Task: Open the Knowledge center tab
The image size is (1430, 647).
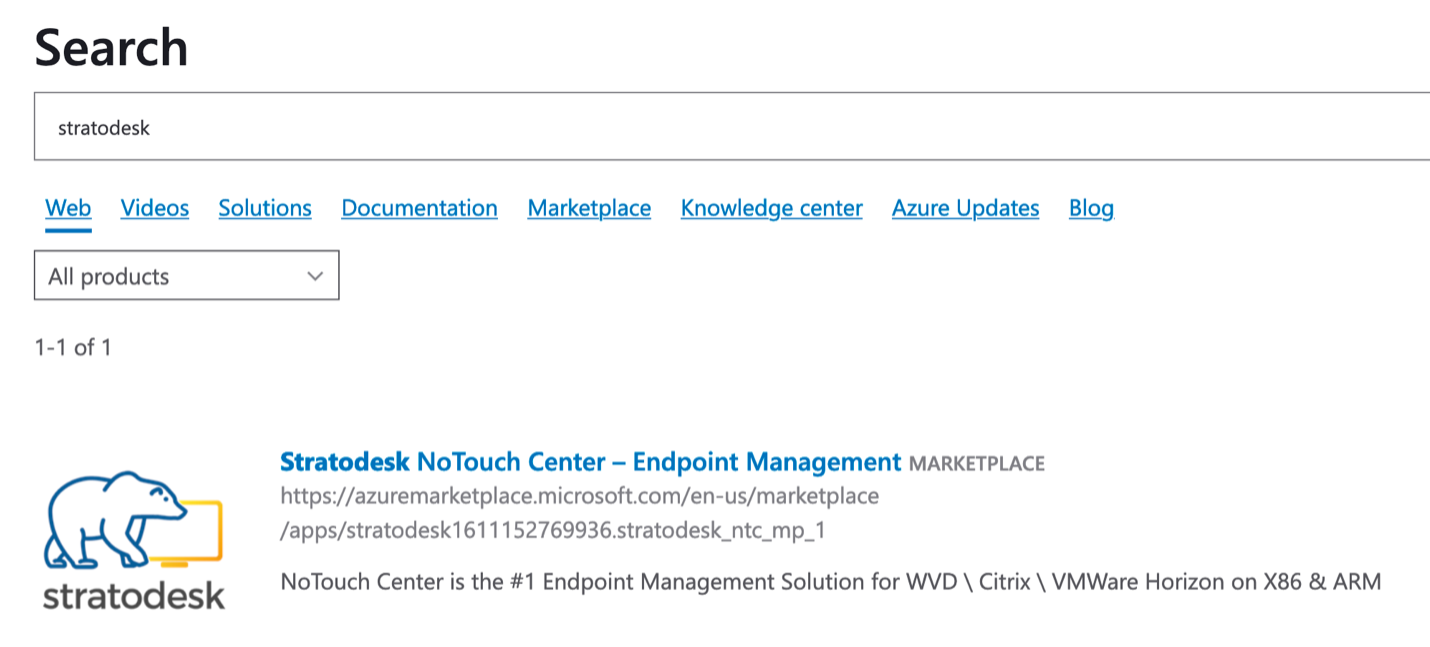Action: pos(771,208)
